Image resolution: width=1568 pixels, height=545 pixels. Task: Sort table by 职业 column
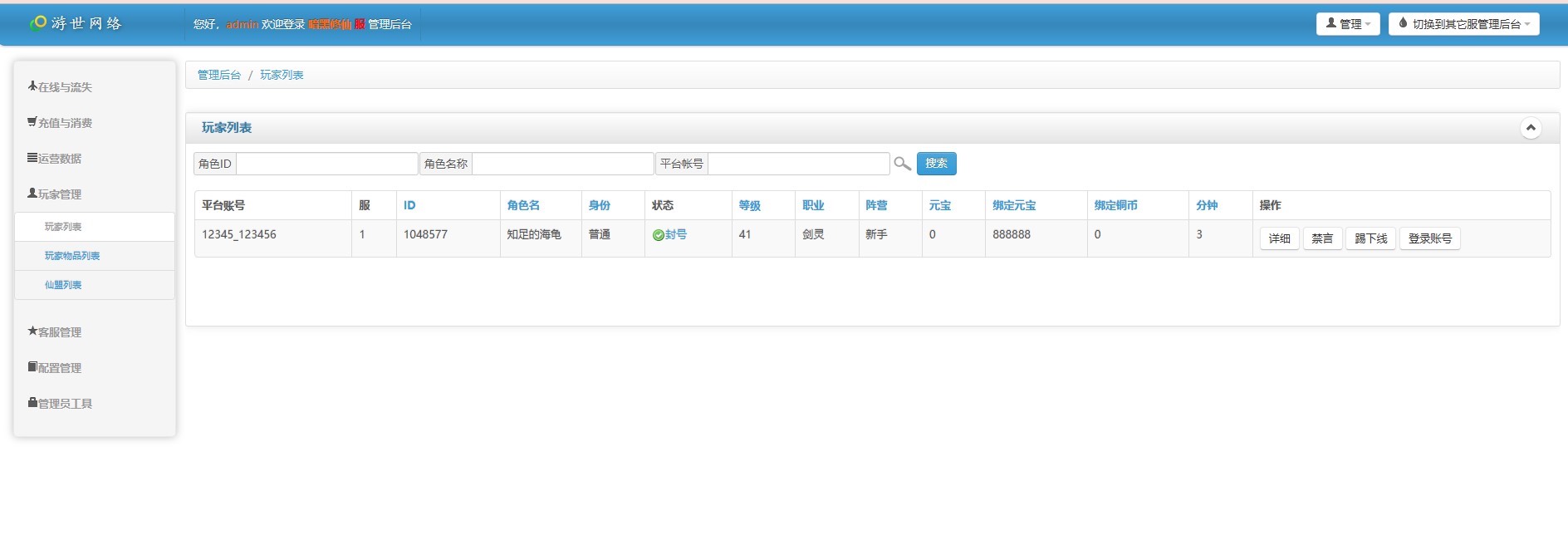(x=813, y=205)
